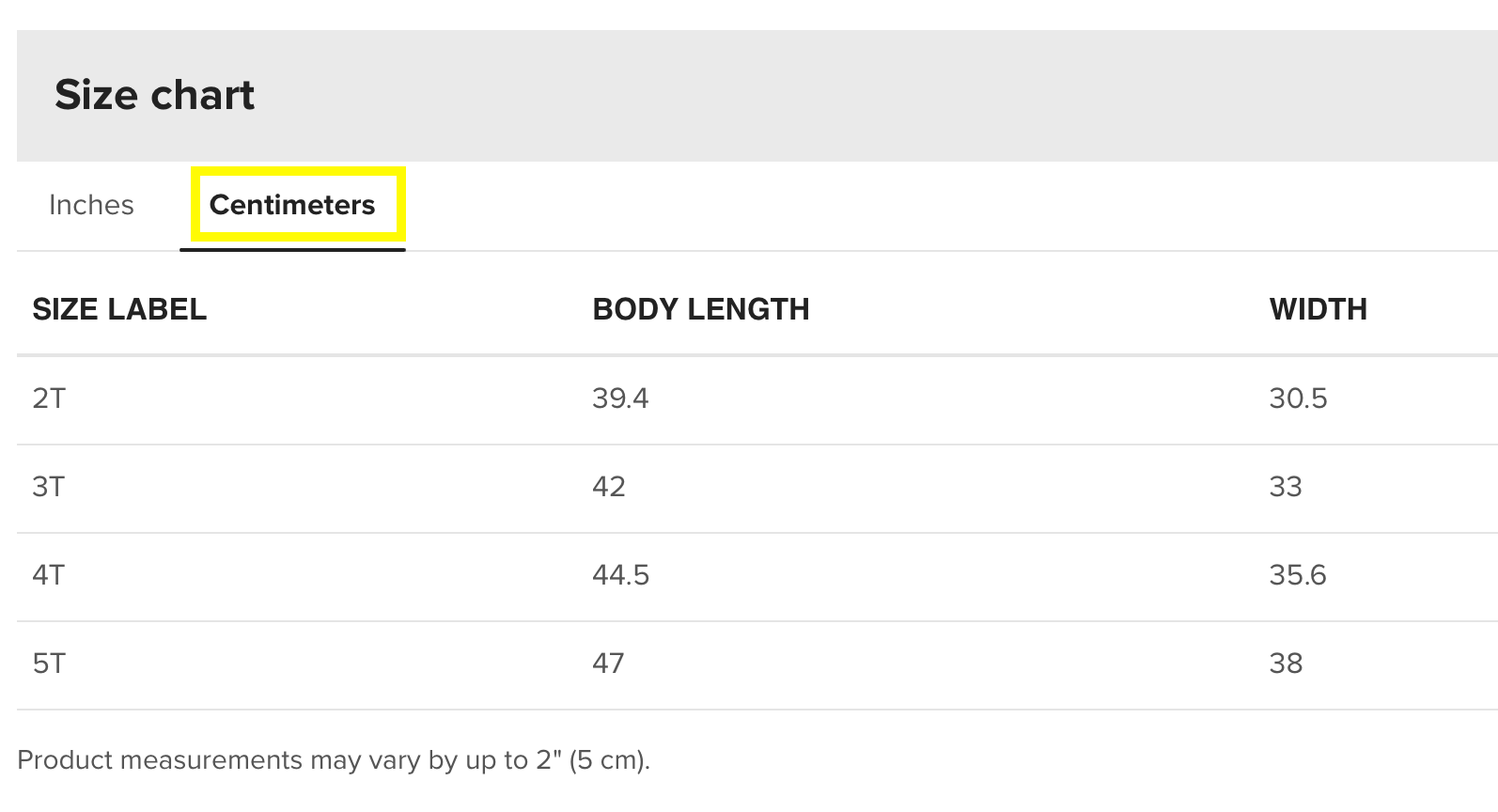Viewport: 1498px width, 812px height.
Task: Click the BODY LENGTH column header
Action: tap(700, 309)
